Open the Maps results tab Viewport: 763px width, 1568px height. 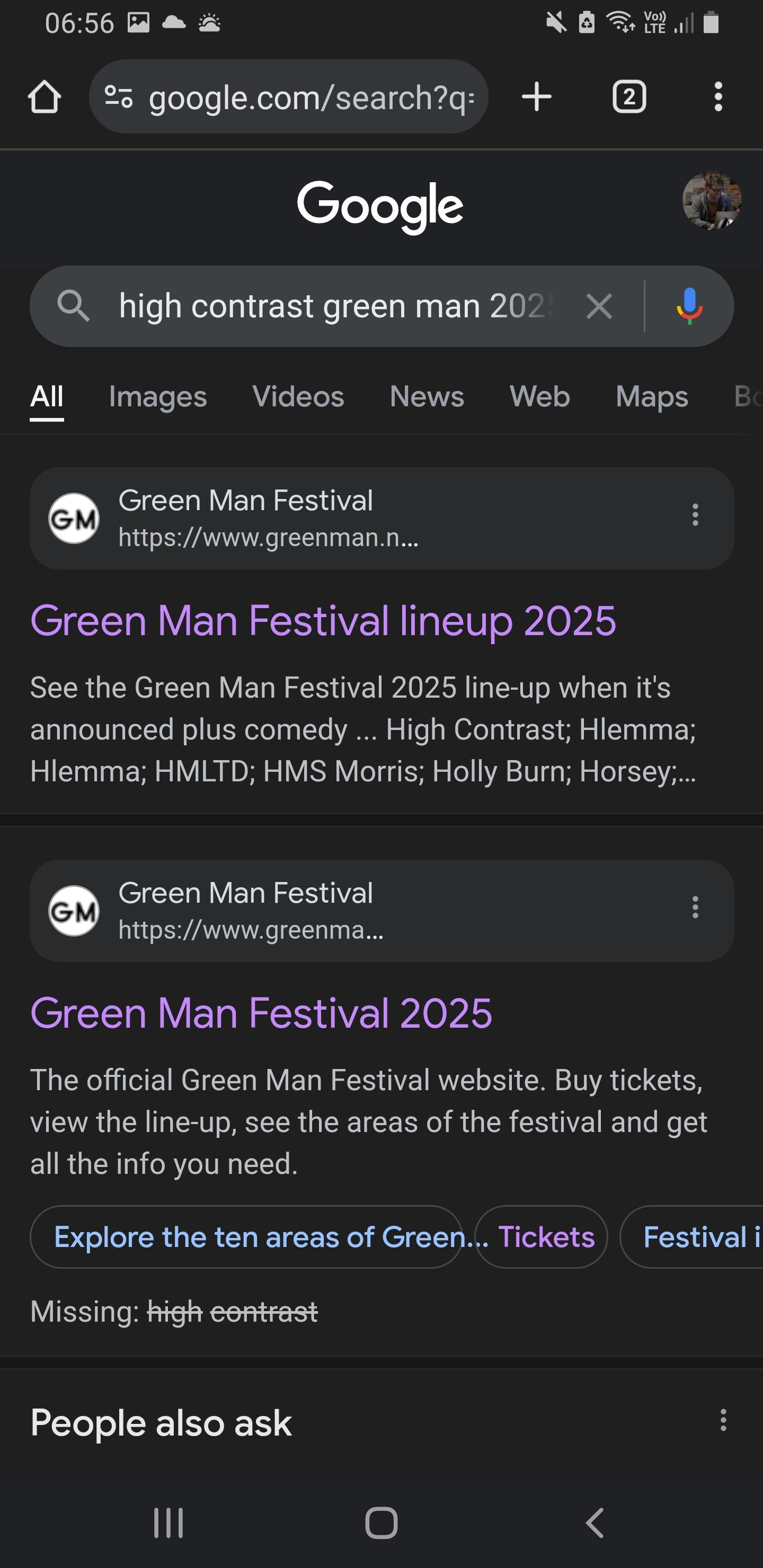pyautogui.click(x=652, y=396)
